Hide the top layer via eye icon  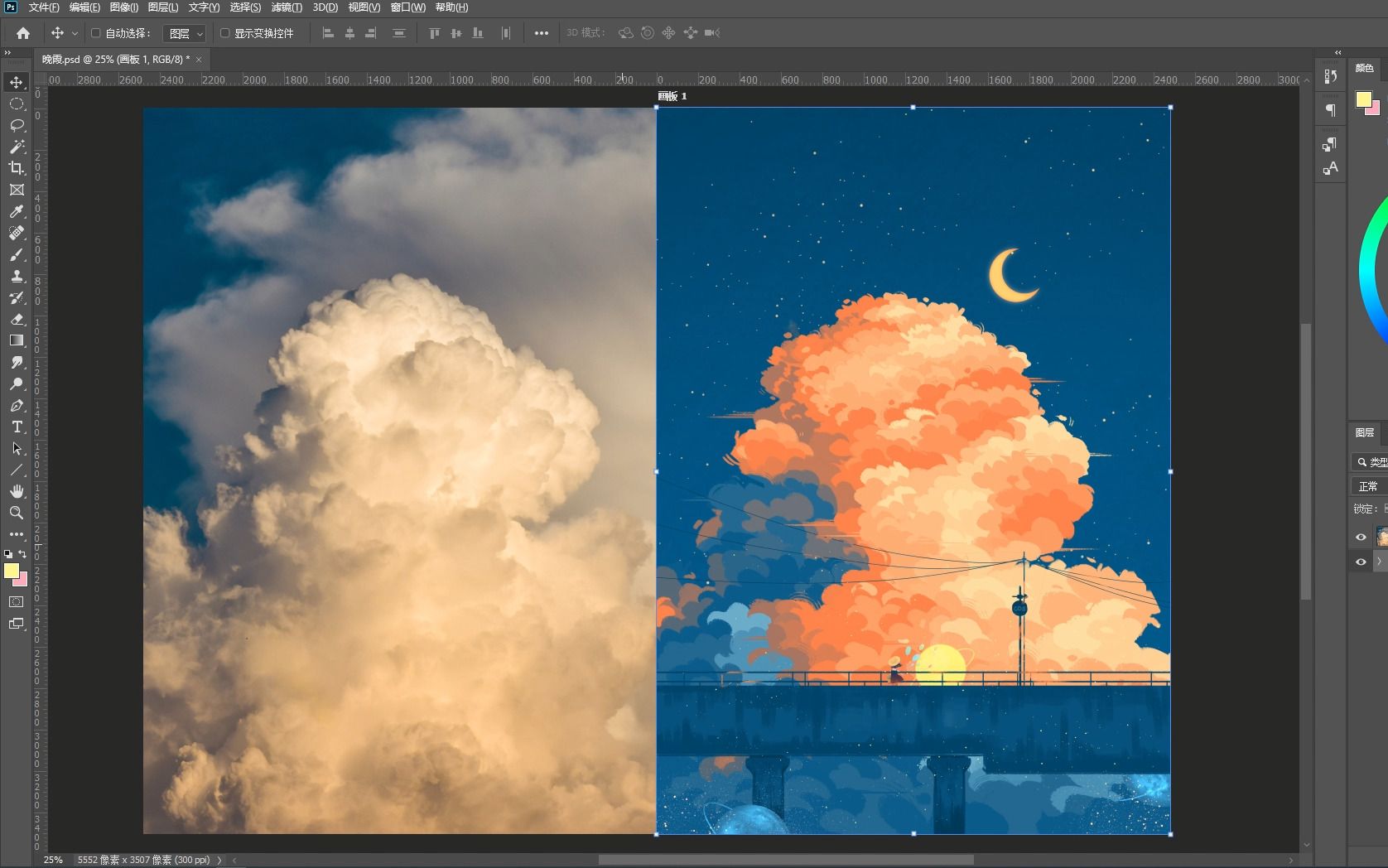tap(1361, 537)
